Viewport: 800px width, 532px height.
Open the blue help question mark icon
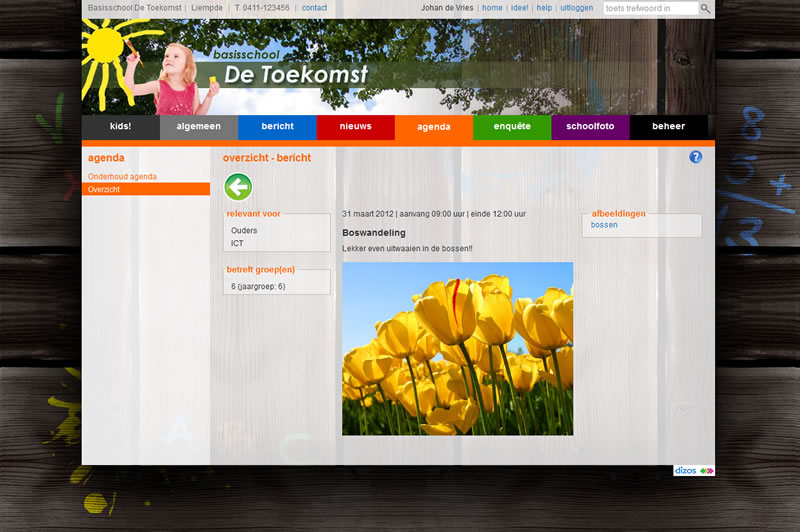click(696, 157)
